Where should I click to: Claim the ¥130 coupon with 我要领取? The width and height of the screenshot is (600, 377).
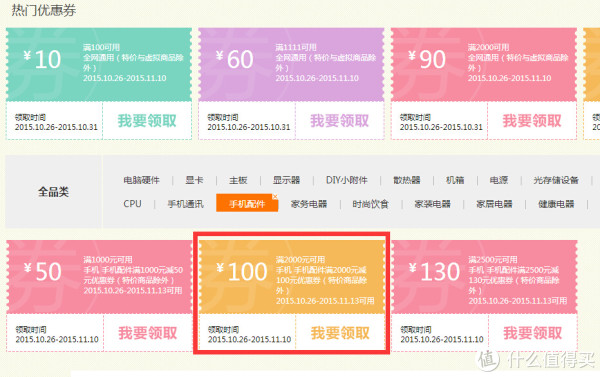[x=533, y=333]
